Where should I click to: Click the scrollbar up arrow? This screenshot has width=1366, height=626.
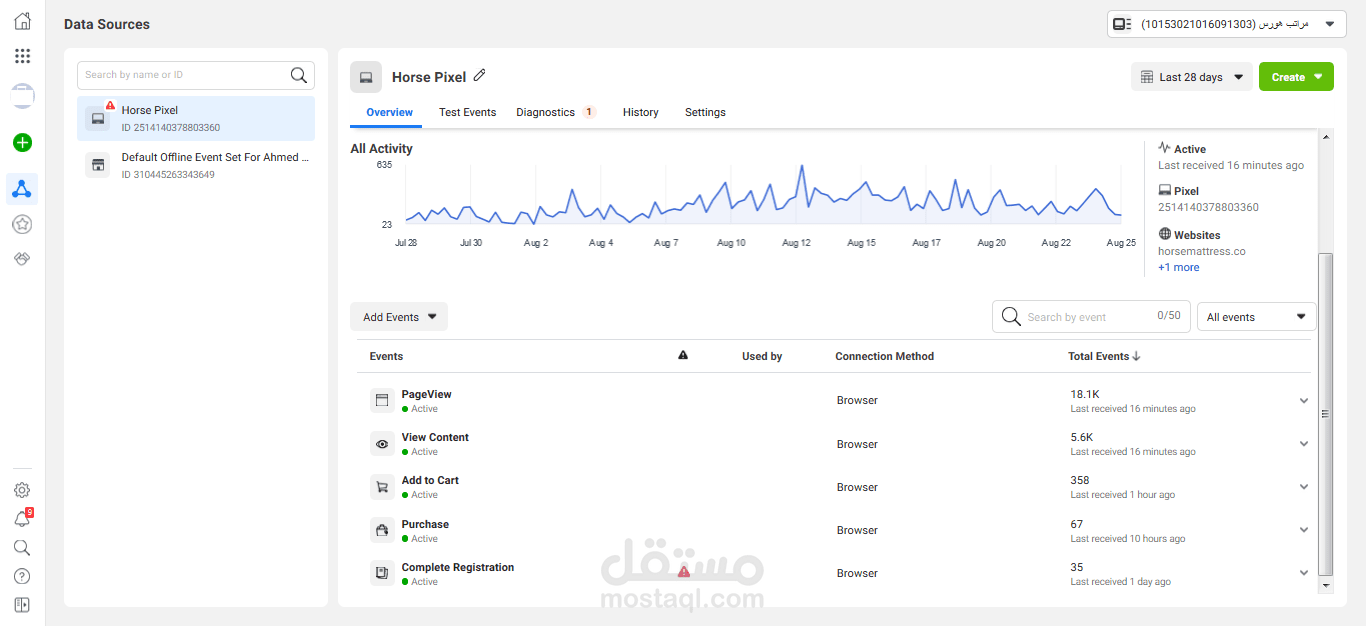[x=1326, y=136]
